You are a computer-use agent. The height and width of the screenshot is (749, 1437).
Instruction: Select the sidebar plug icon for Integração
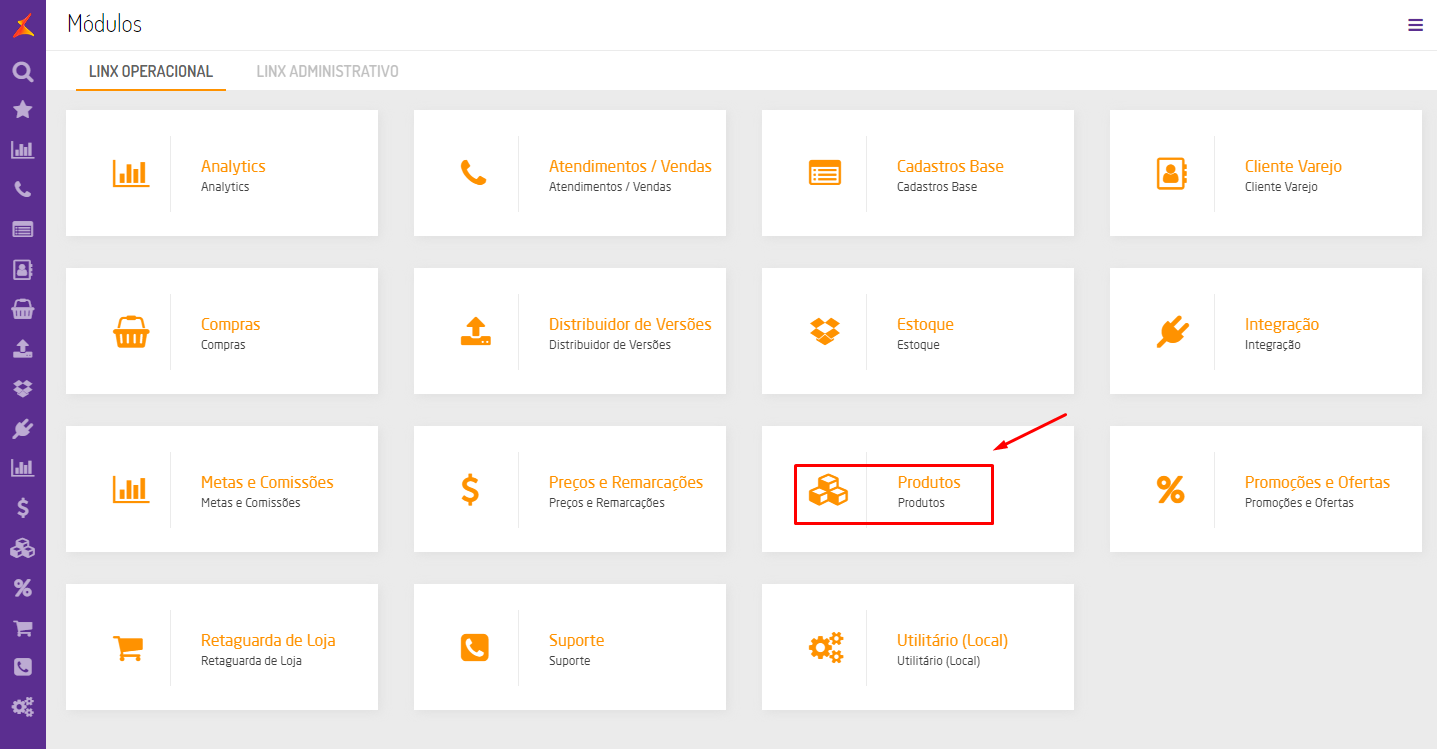coord(23,428)
